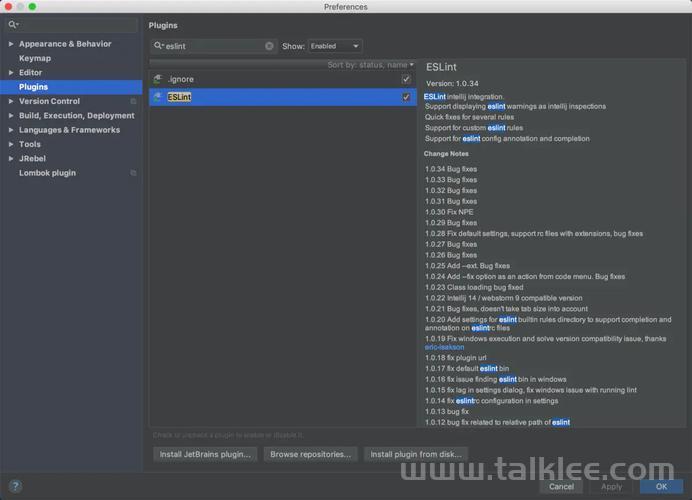This screenshot has width=692, height=500.
Task: Click Install plugin from disk button
Action: 415,454
